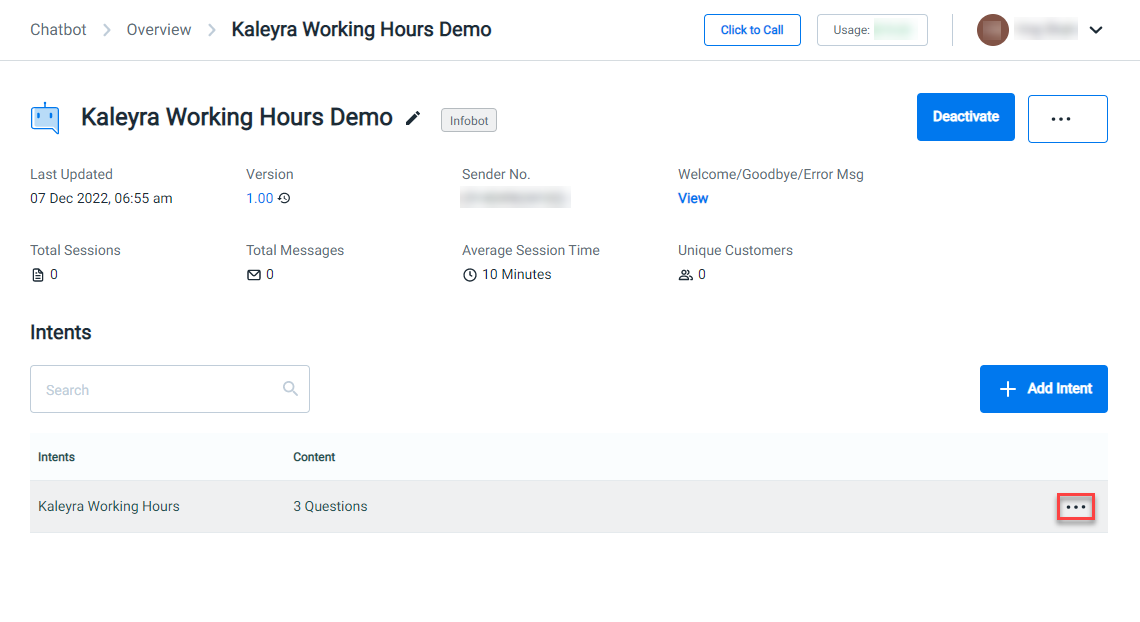Click the first breadcrumb chevron after Chatbot
This screenshot has width=1140, height=622.
(107, 30)
